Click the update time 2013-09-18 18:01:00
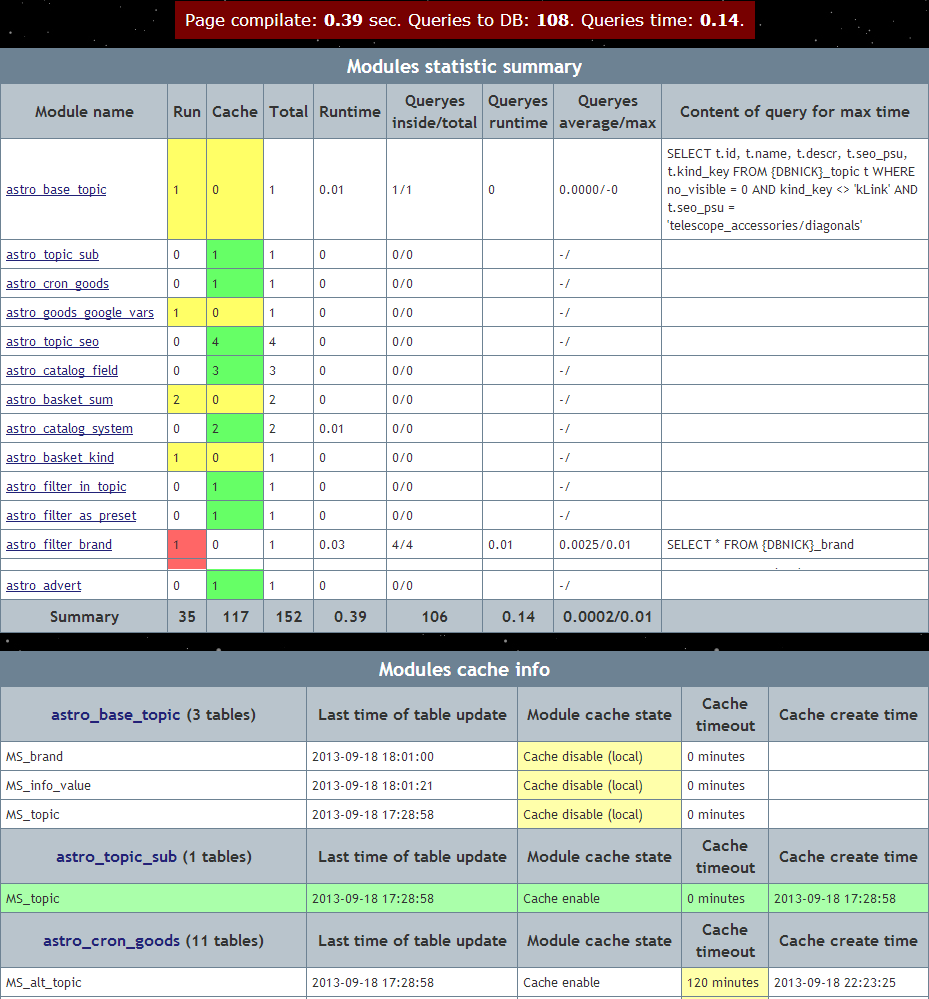 tap(373, 756)
